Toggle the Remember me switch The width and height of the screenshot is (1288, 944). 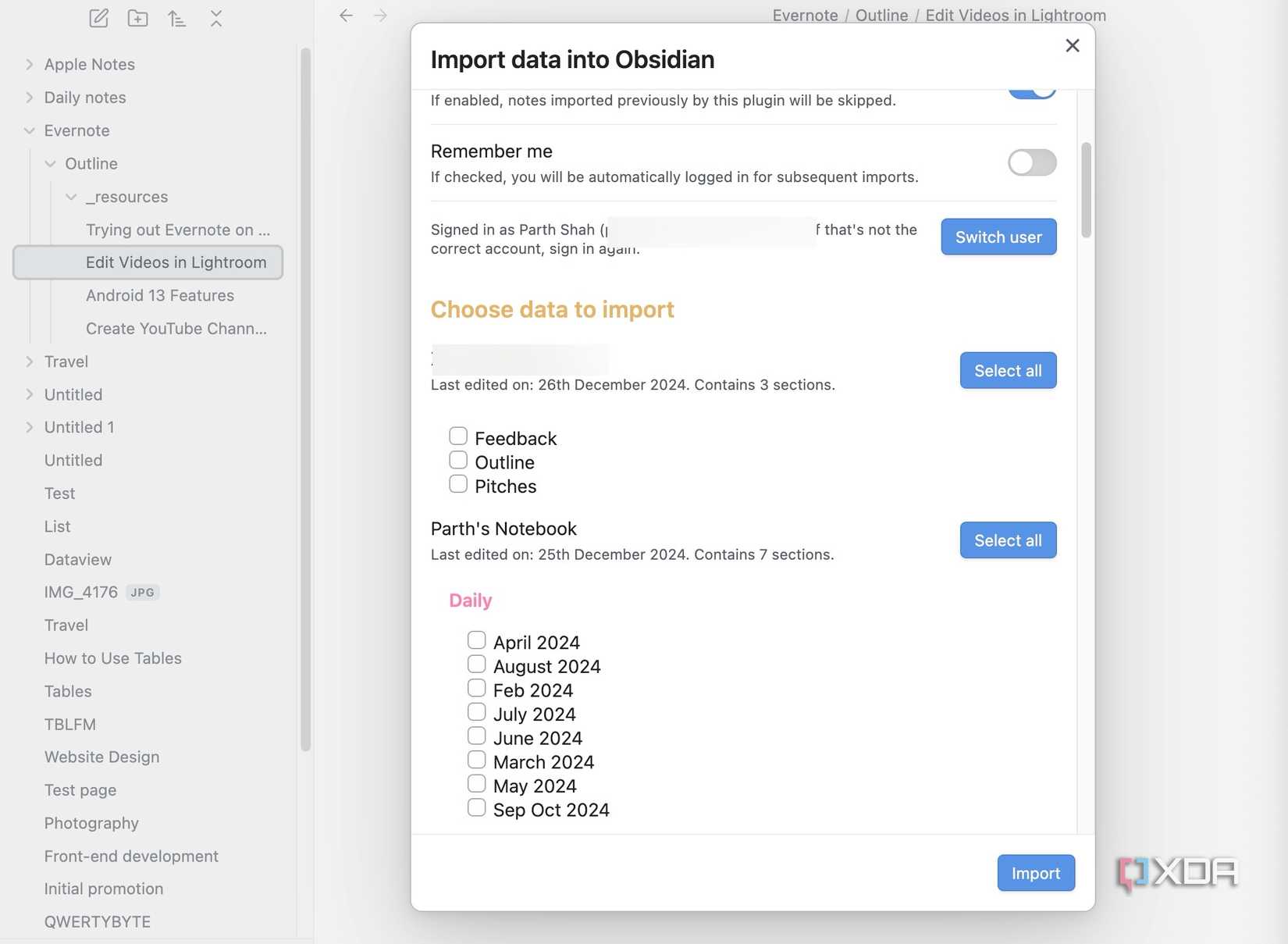click(1031, 162)
